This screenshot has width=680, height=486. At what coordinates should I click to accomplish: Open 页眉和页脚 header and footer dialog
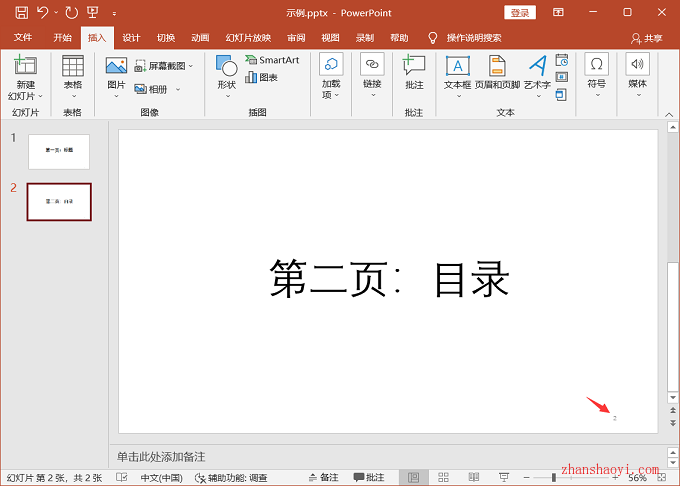click(497, 72)
